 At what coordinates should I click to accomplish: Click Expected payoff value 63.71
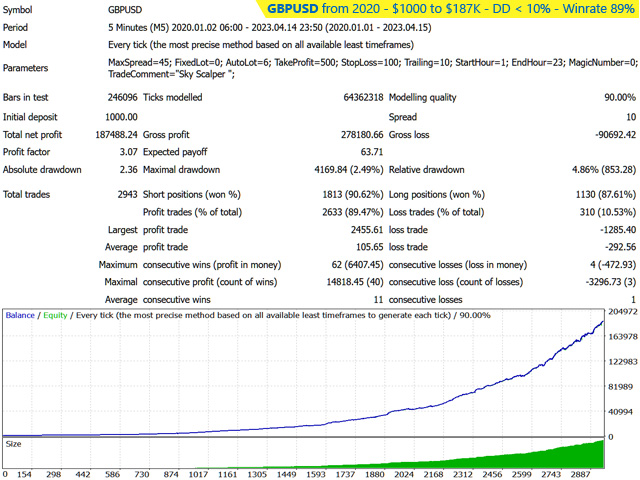pos(372,152)
